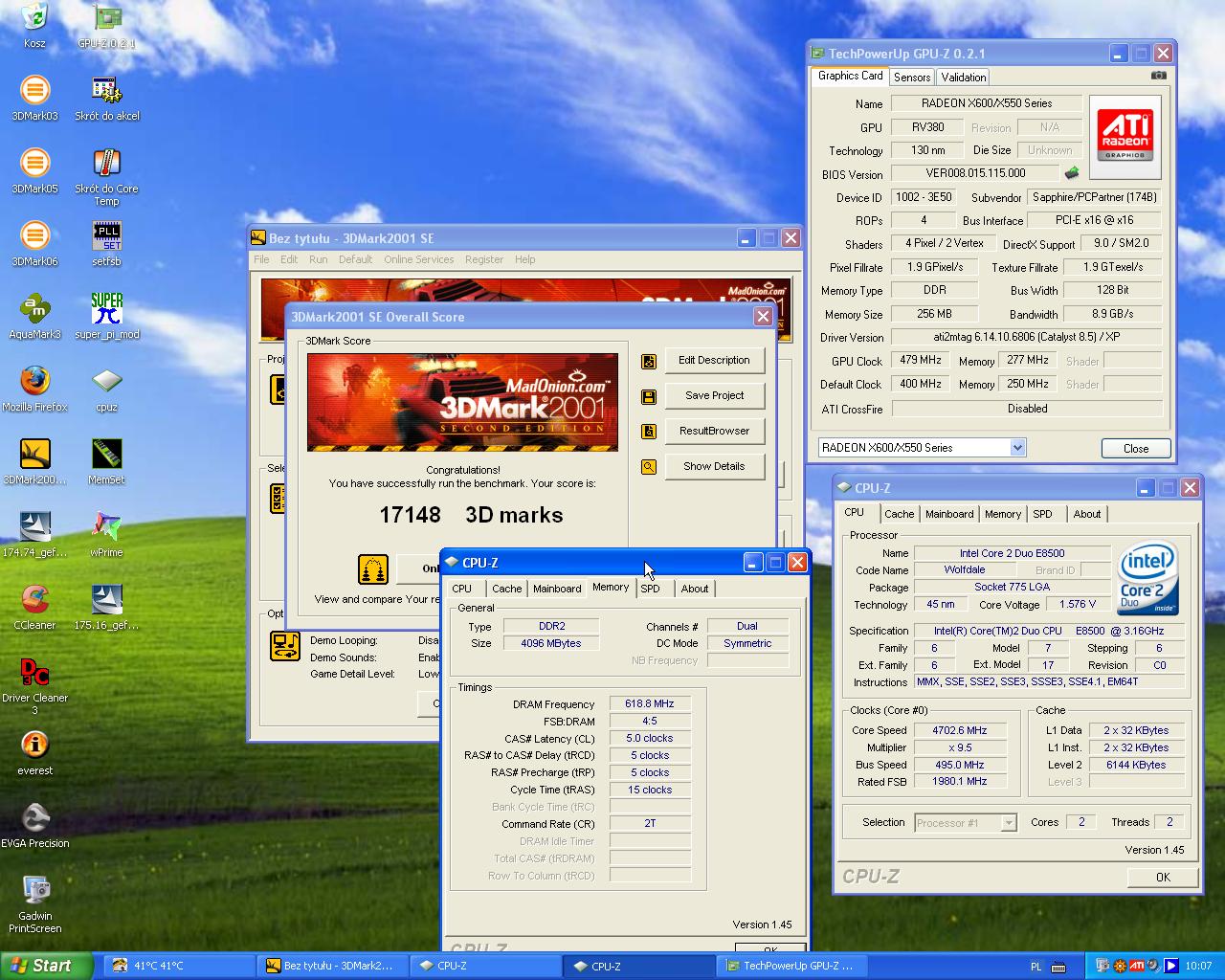Open the About tab in right CPU-Z window
Screen dimensions: 1225x980
[x=1086, y=514]
